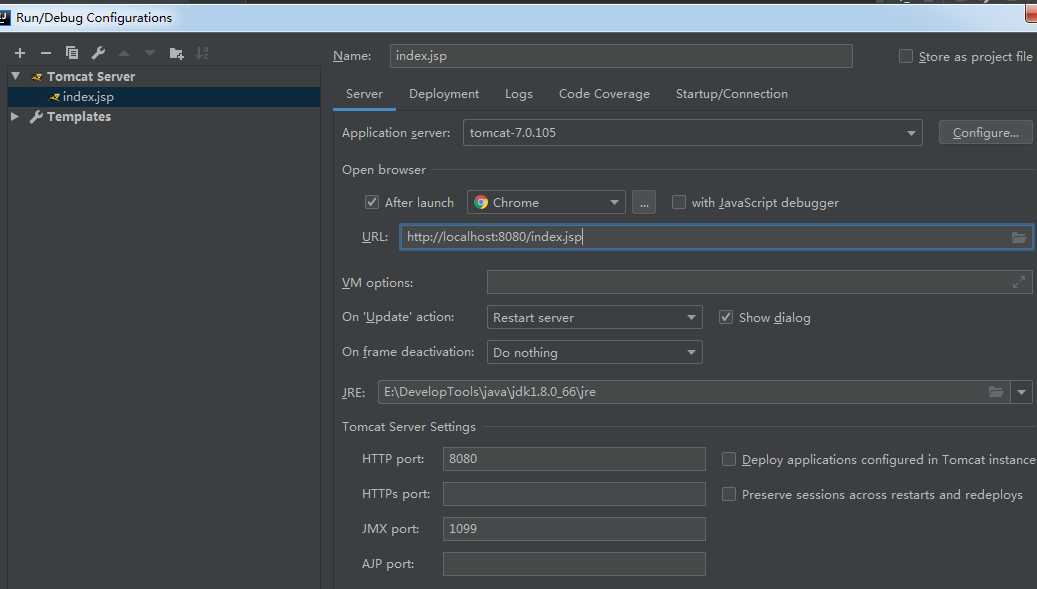Viewport: 1037px width, 589px height.
Task: Add a new configuration with the plus icon
Action: pyautogui.click(x=20, y=53)
